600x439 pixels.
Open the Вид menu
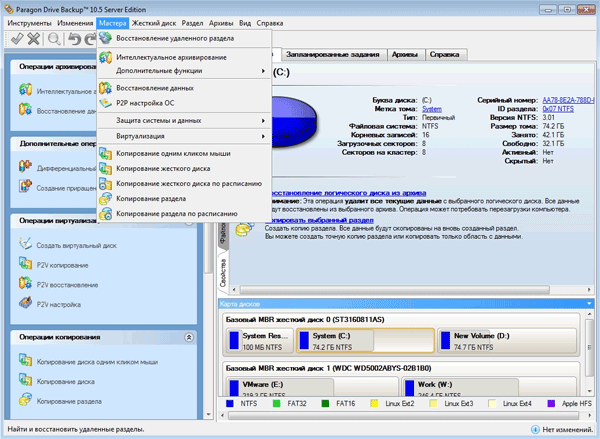click(x=245, y=23)
